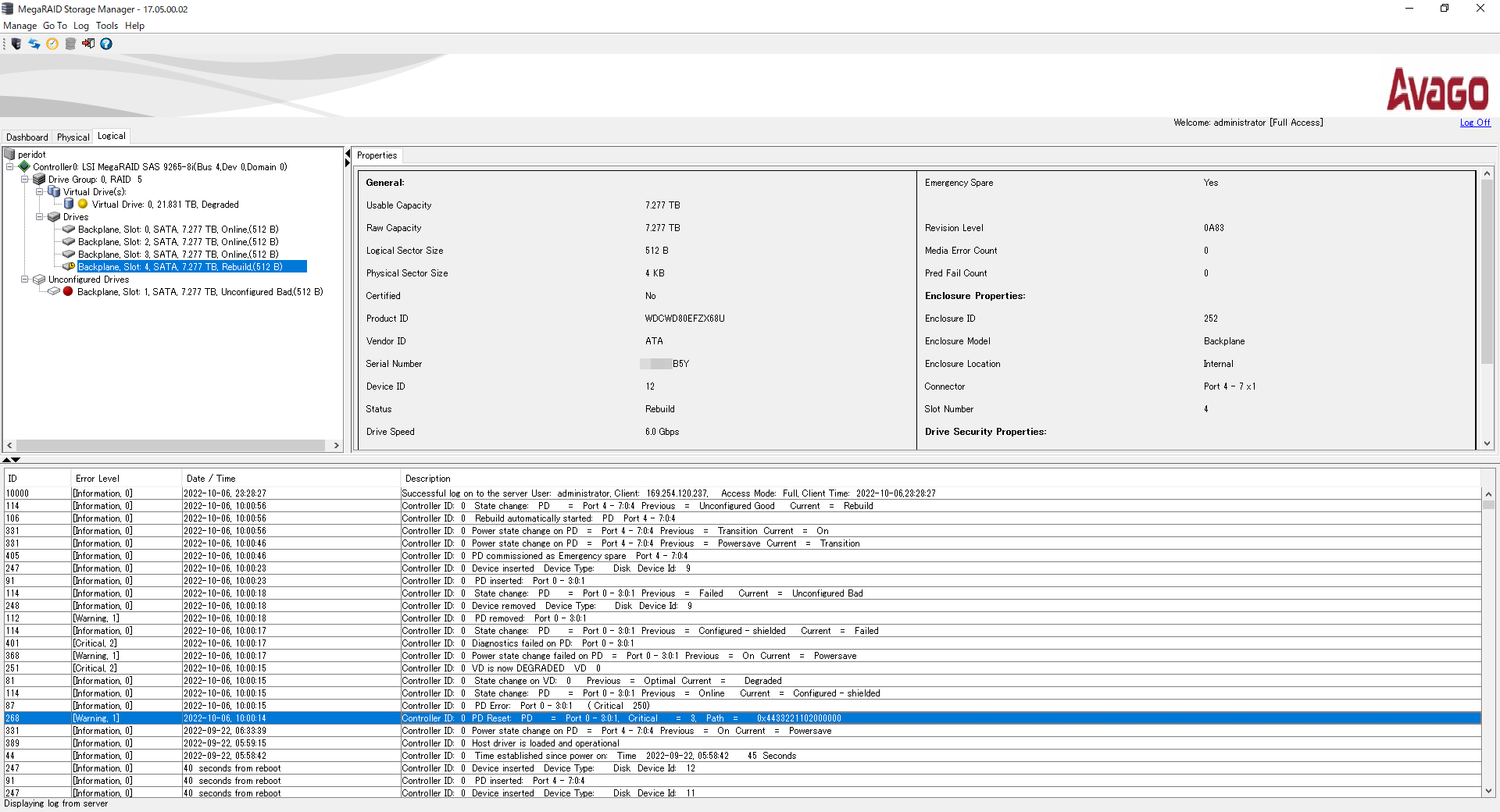Screen dimensions: 1500x812
Task: Collapse the tree panel with splitter arrow
Action: (x=348, y=154)
